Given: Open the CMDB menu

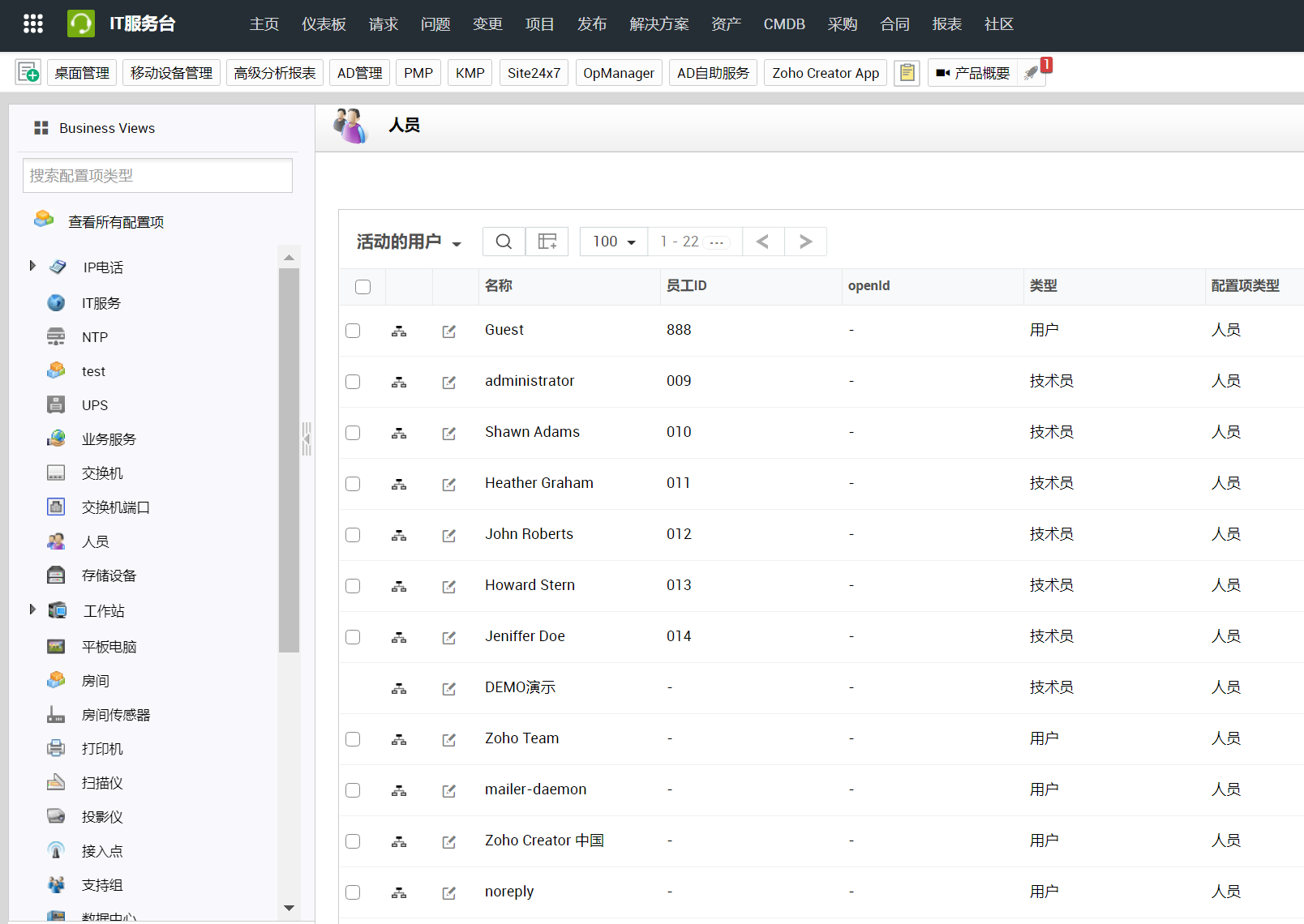Looking at the screenshot, I should pyautogui.click(x=783, y=24).
